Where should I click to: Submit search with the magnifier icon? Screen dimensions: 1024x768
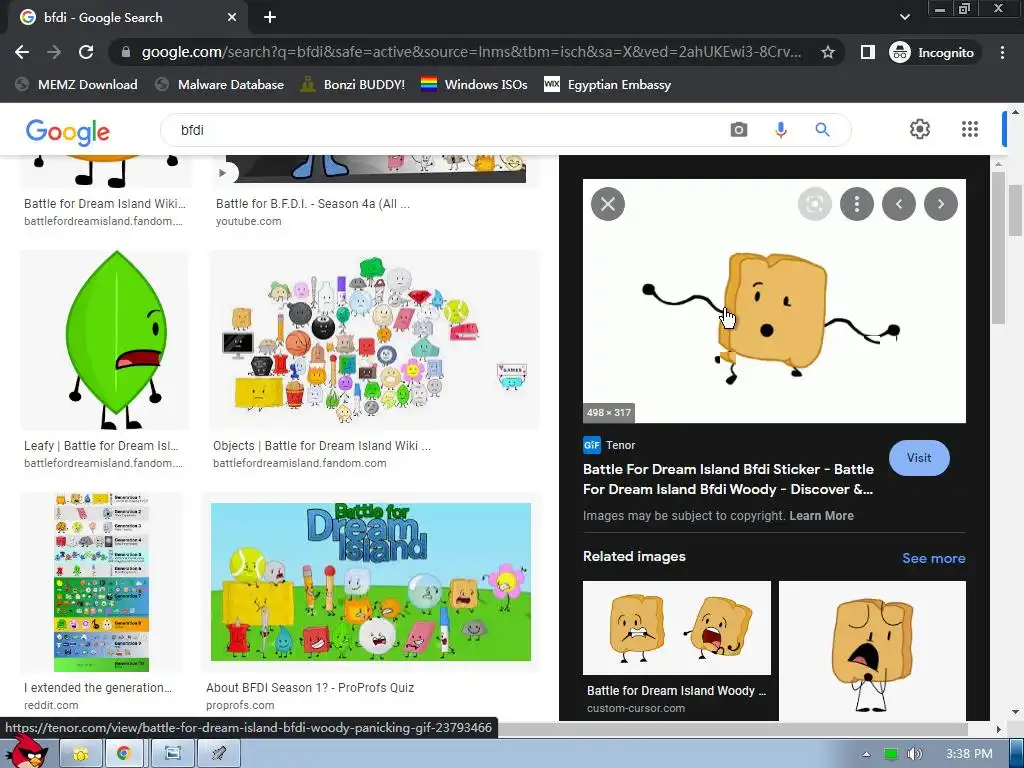[822, 130]
